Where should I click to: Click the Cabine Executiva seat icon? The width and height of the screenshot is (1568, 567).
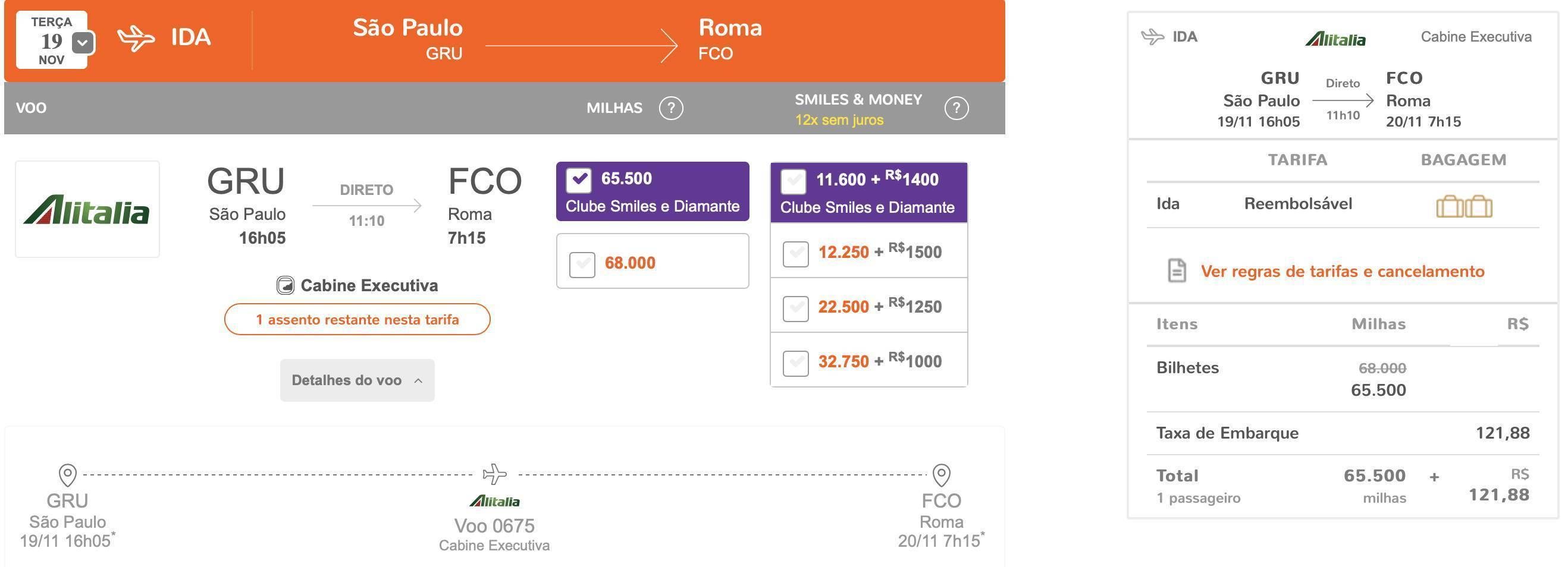(285, 285)
